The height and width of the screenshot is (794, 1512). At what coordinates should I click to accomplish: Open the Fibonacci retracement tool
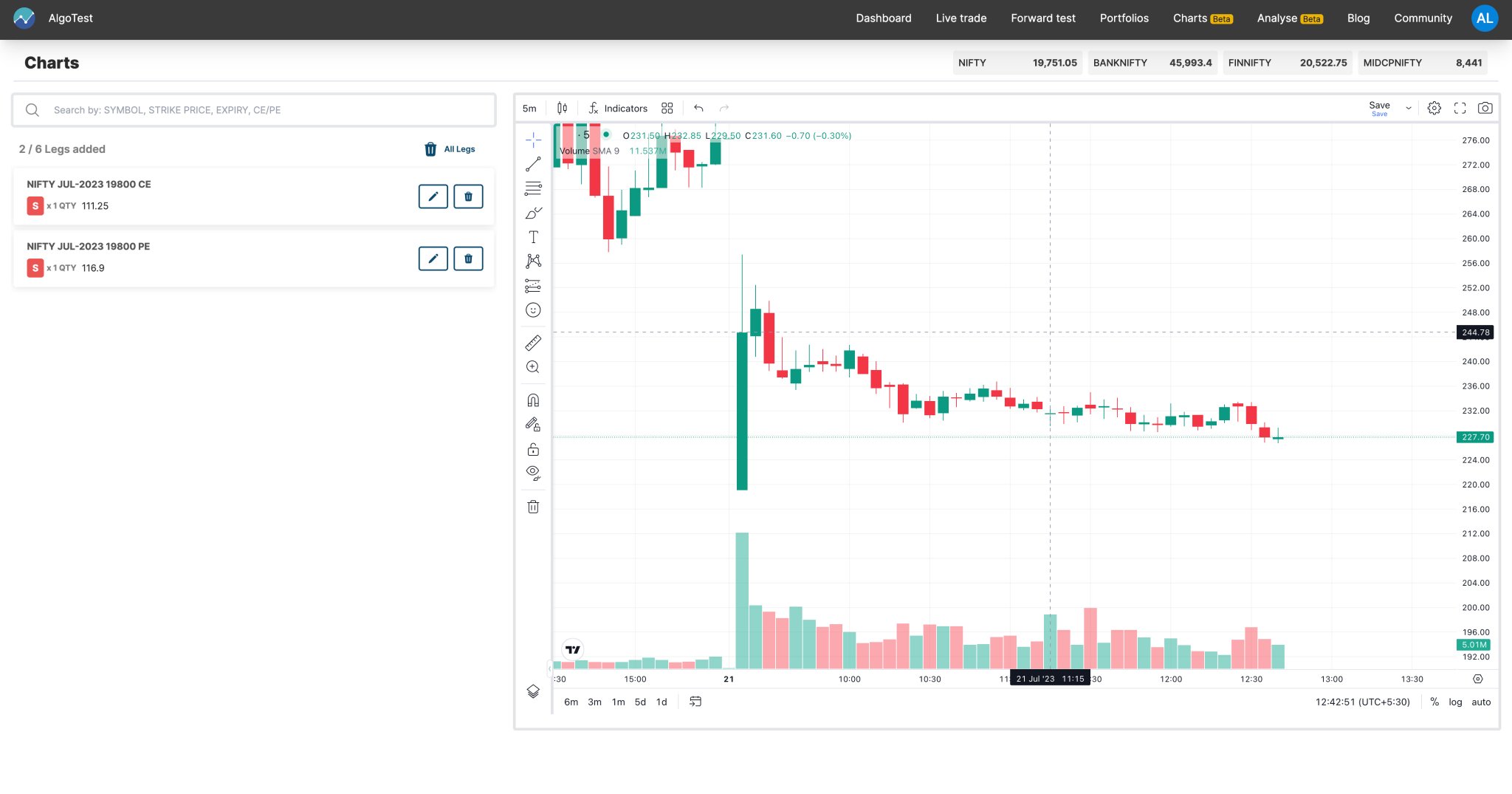(x=533, y=188)
